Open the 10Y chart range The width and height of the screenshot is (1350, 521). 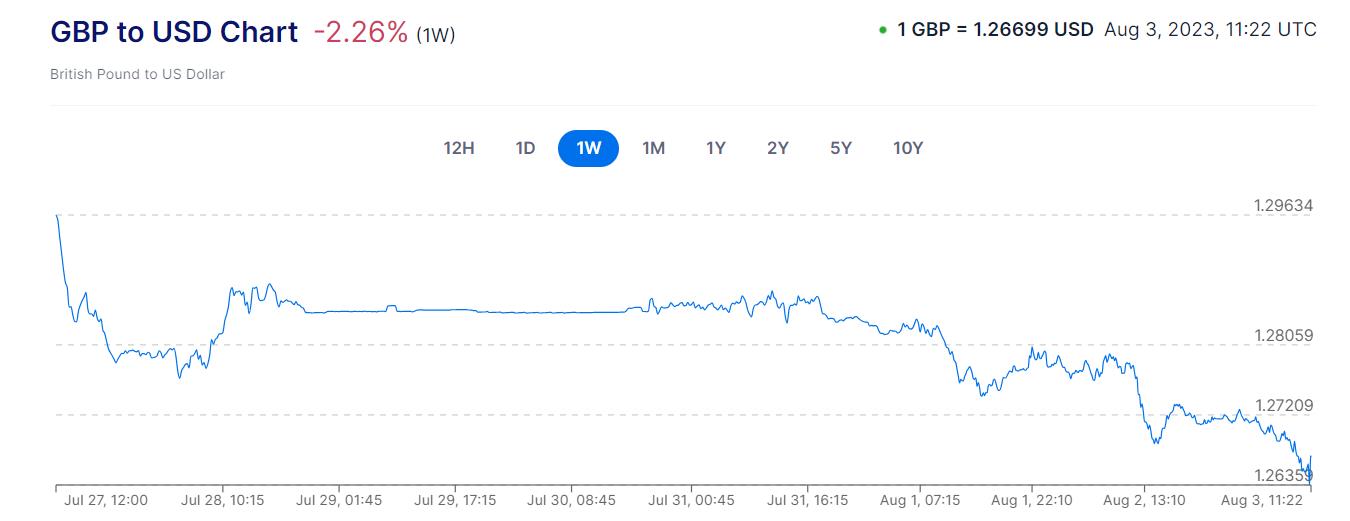[908, 148]
